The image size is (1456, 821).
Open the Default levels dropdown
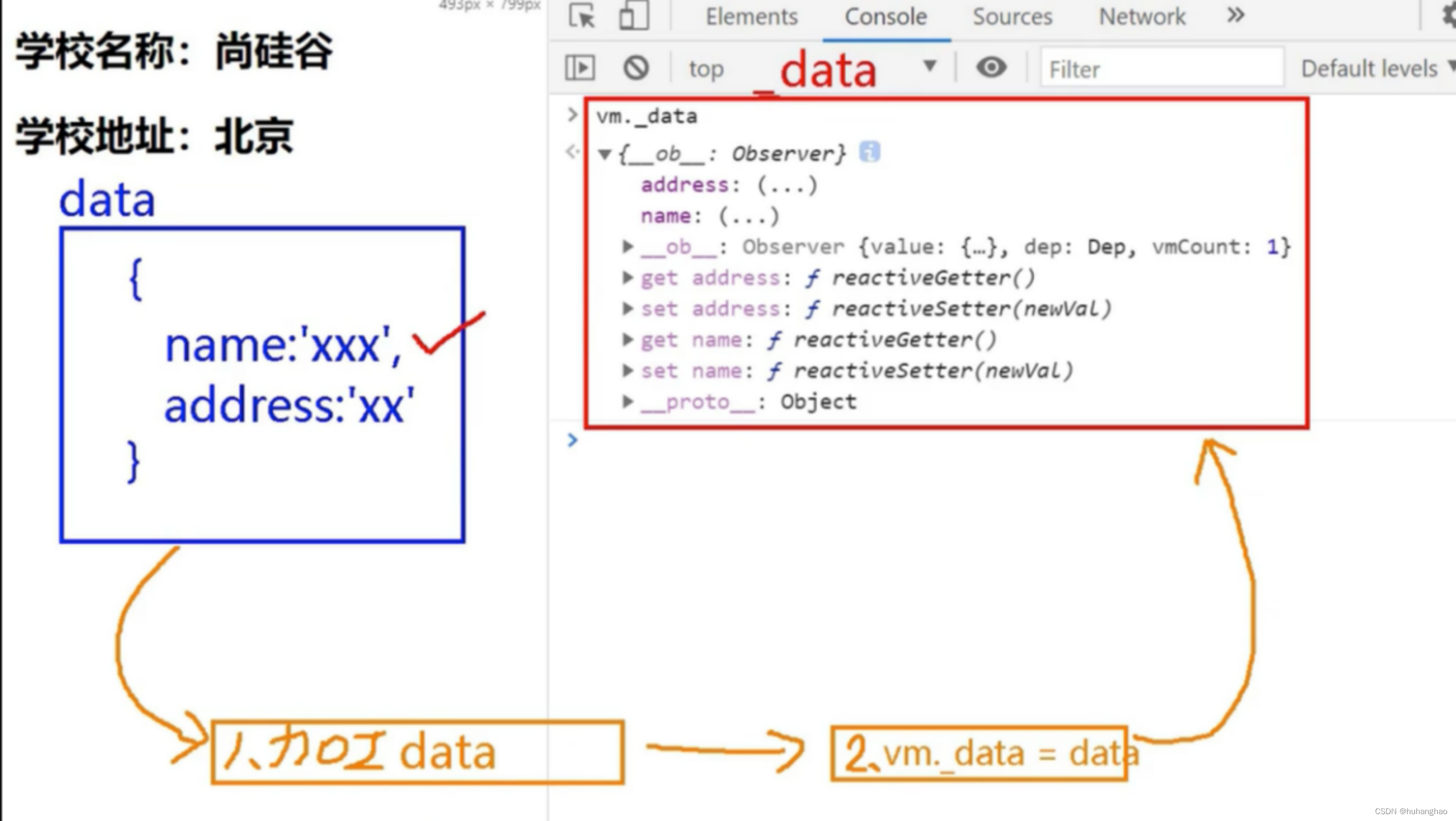tap(1373, 68)
